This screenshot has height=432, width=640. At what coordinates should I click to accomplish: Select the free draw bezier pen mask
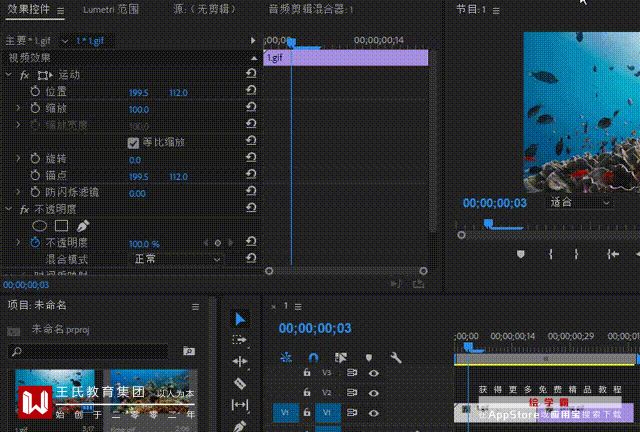(x=83, y=225)
